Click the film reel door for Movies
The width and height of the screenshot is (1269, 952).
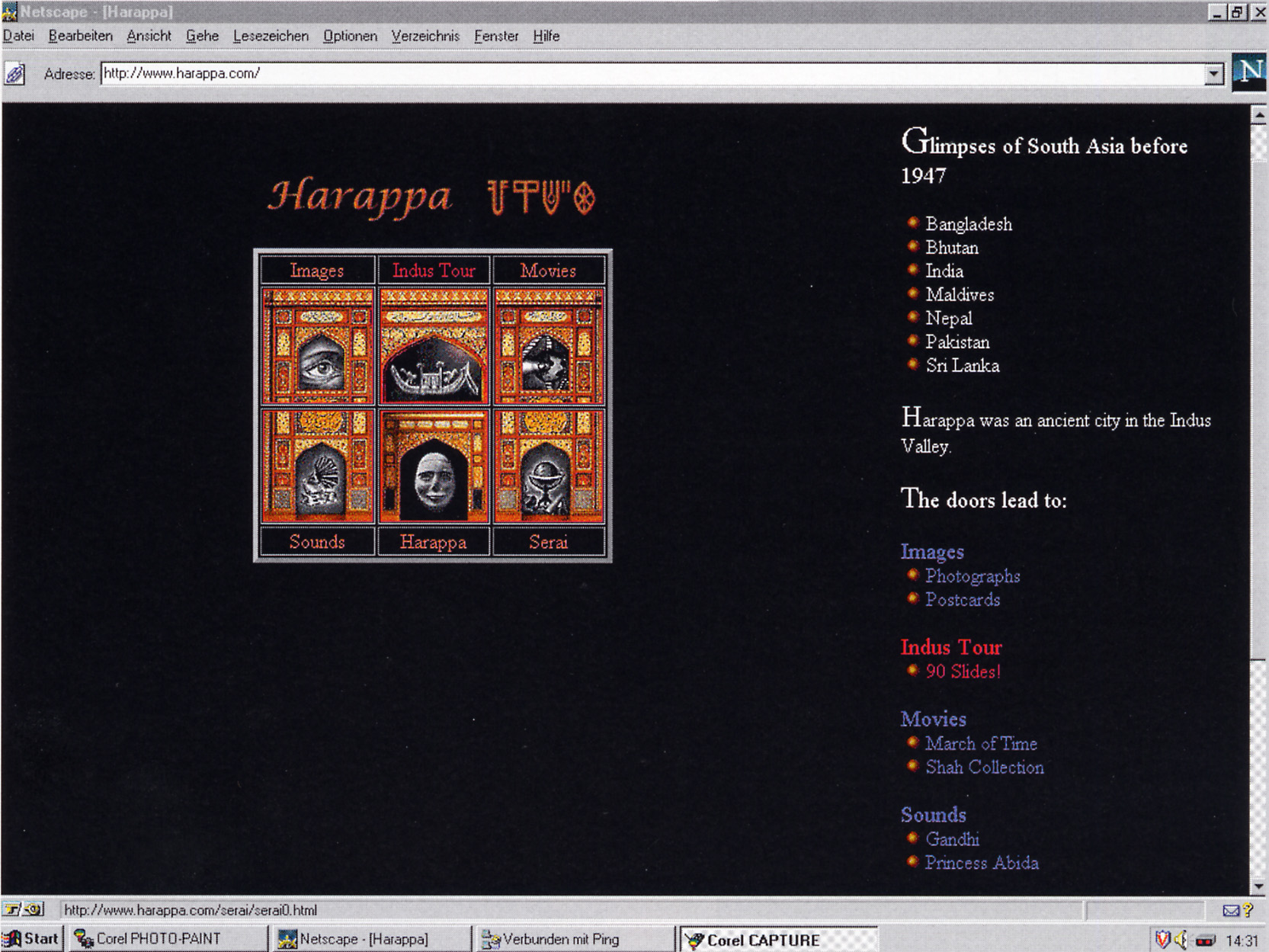[549, 346]
